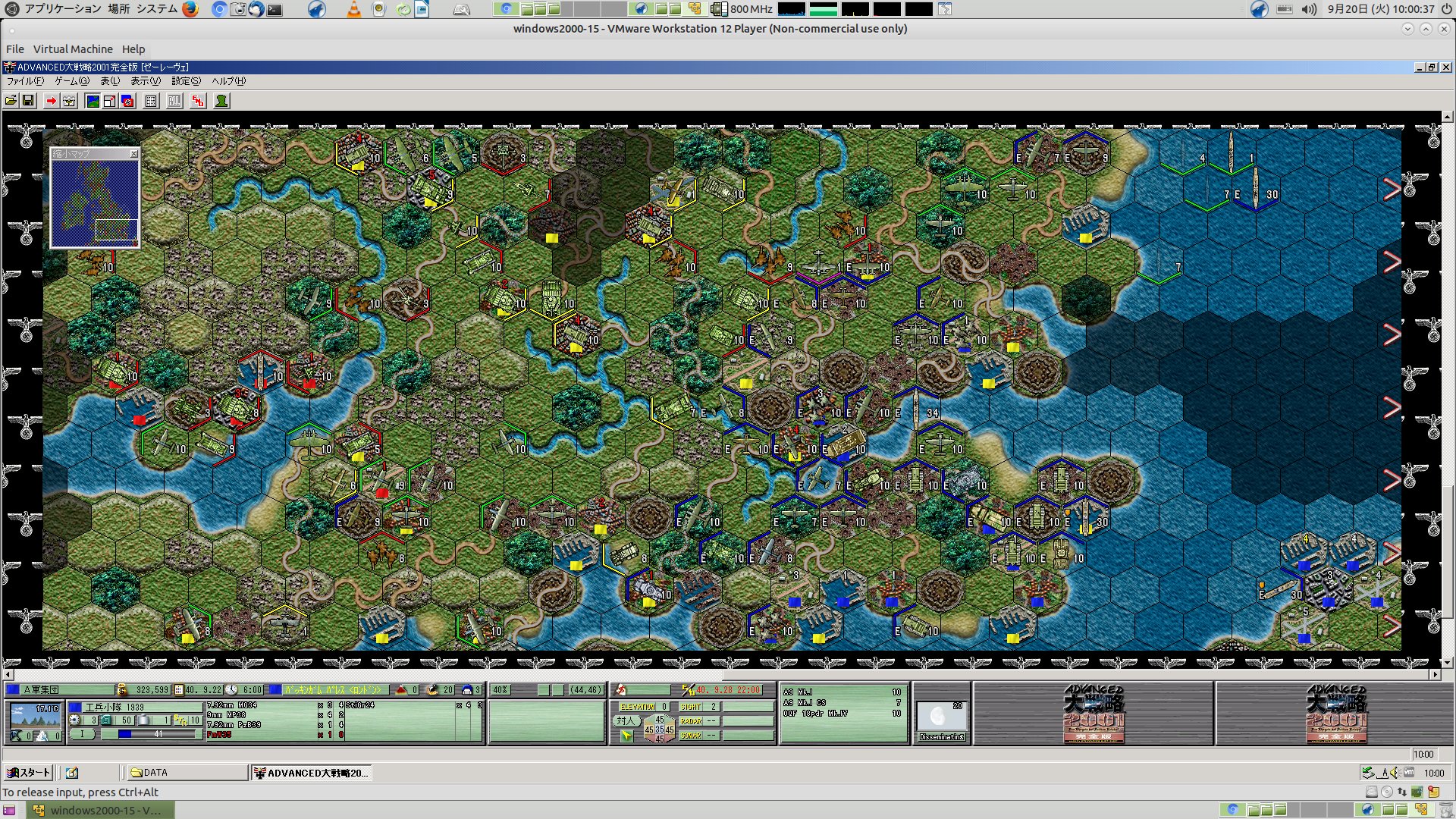The width and height of the screenshot is (1456, 819).
Task: Click the vertical scrollbar up arrow
Action: pos(1448,118)
